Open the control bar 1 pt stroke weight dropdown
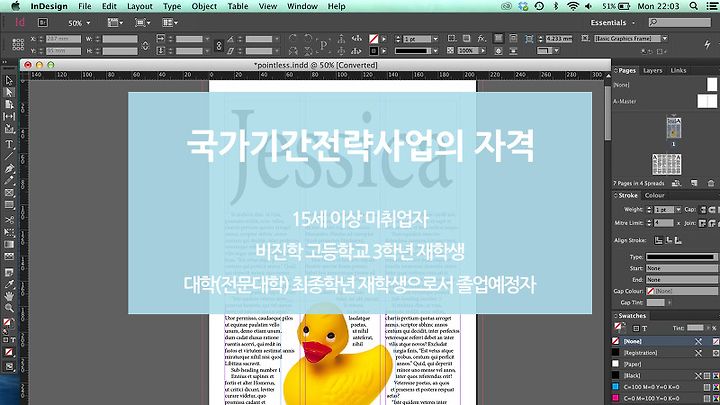 [435, 39]
